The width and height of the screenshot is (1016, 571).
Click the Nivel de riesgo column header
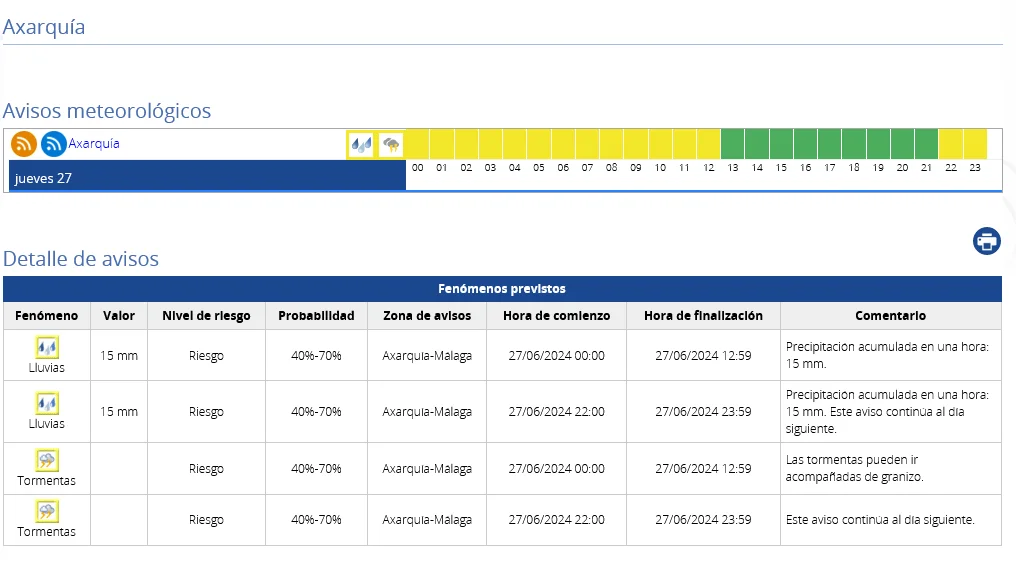point(206,316)
